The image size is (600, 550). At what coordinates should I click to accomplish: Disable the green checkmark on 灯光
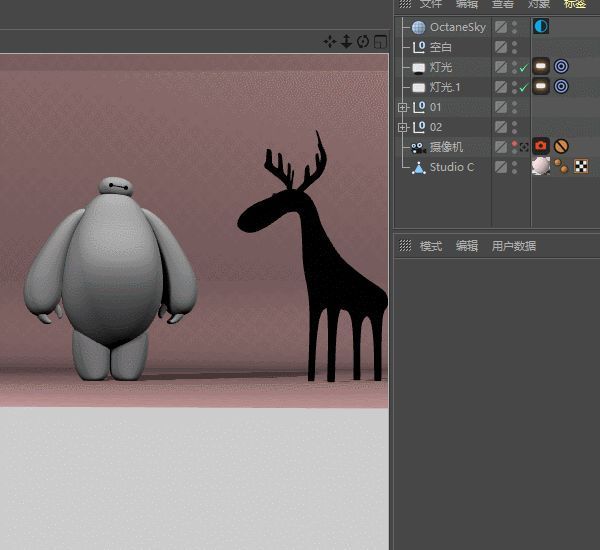523,68
